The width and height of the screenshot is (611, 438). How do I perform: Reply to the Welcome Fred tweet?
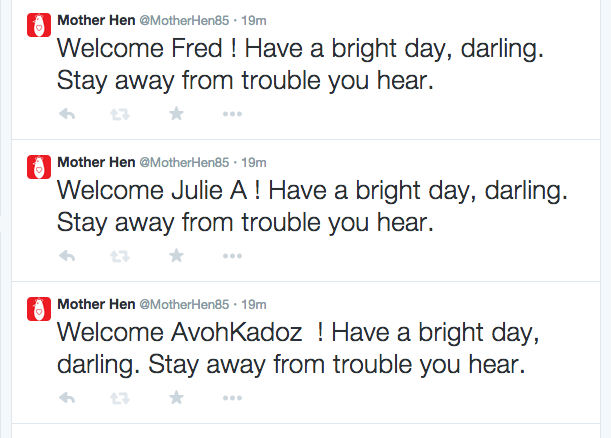(x=68, y=114)
